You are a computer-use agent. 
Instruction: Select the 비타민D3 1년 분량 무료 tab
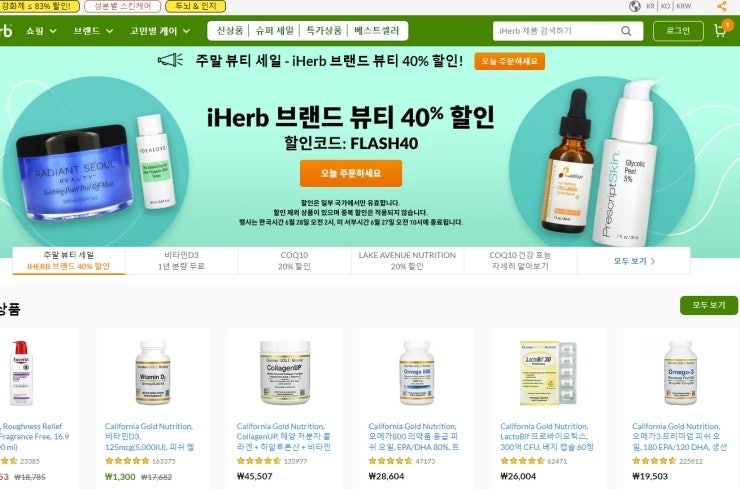pyautogui.click(x=182, y=261)
